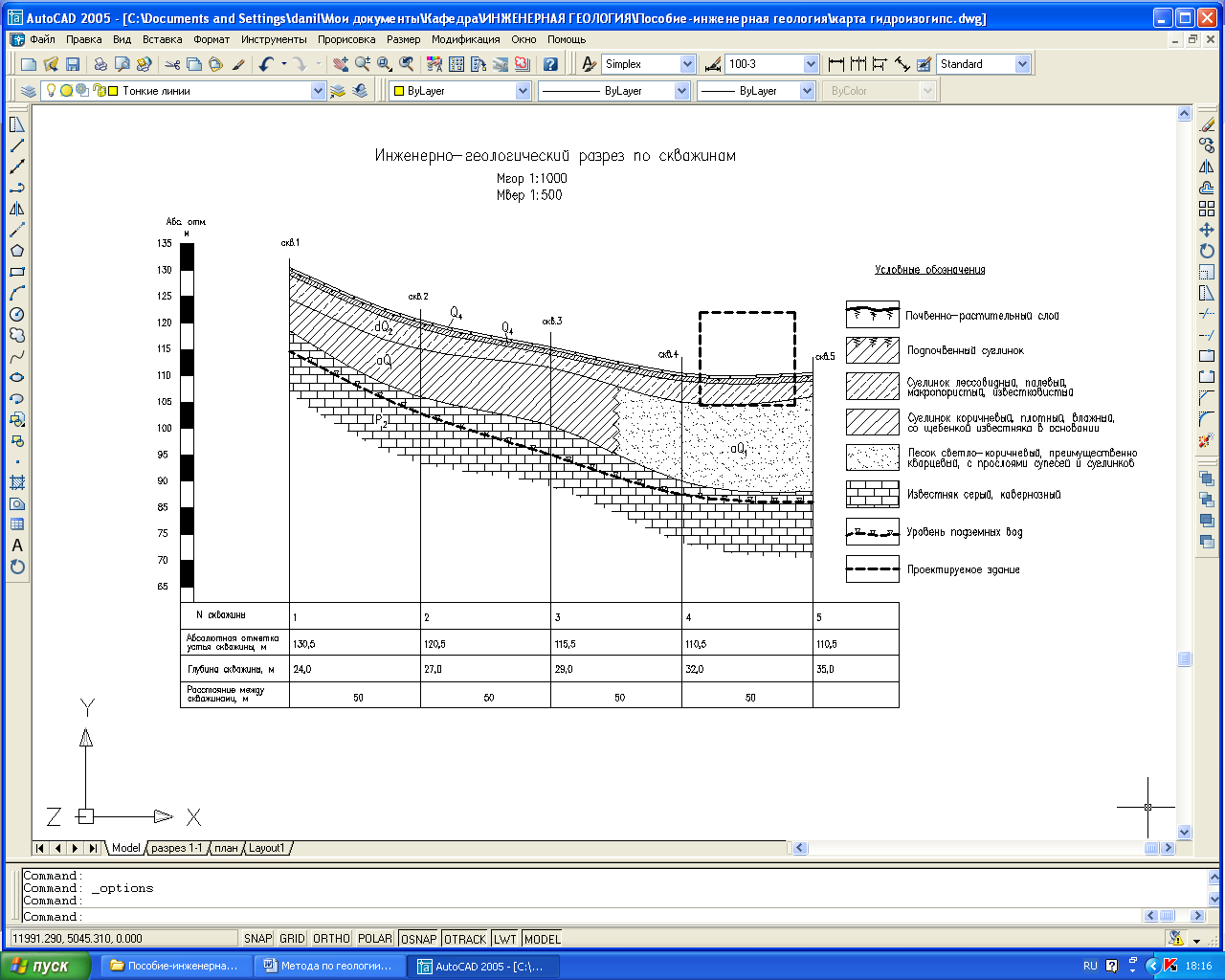Screen dimensions: 1225x980
Task: Select the Line draw tool
Action: point(17,145)
